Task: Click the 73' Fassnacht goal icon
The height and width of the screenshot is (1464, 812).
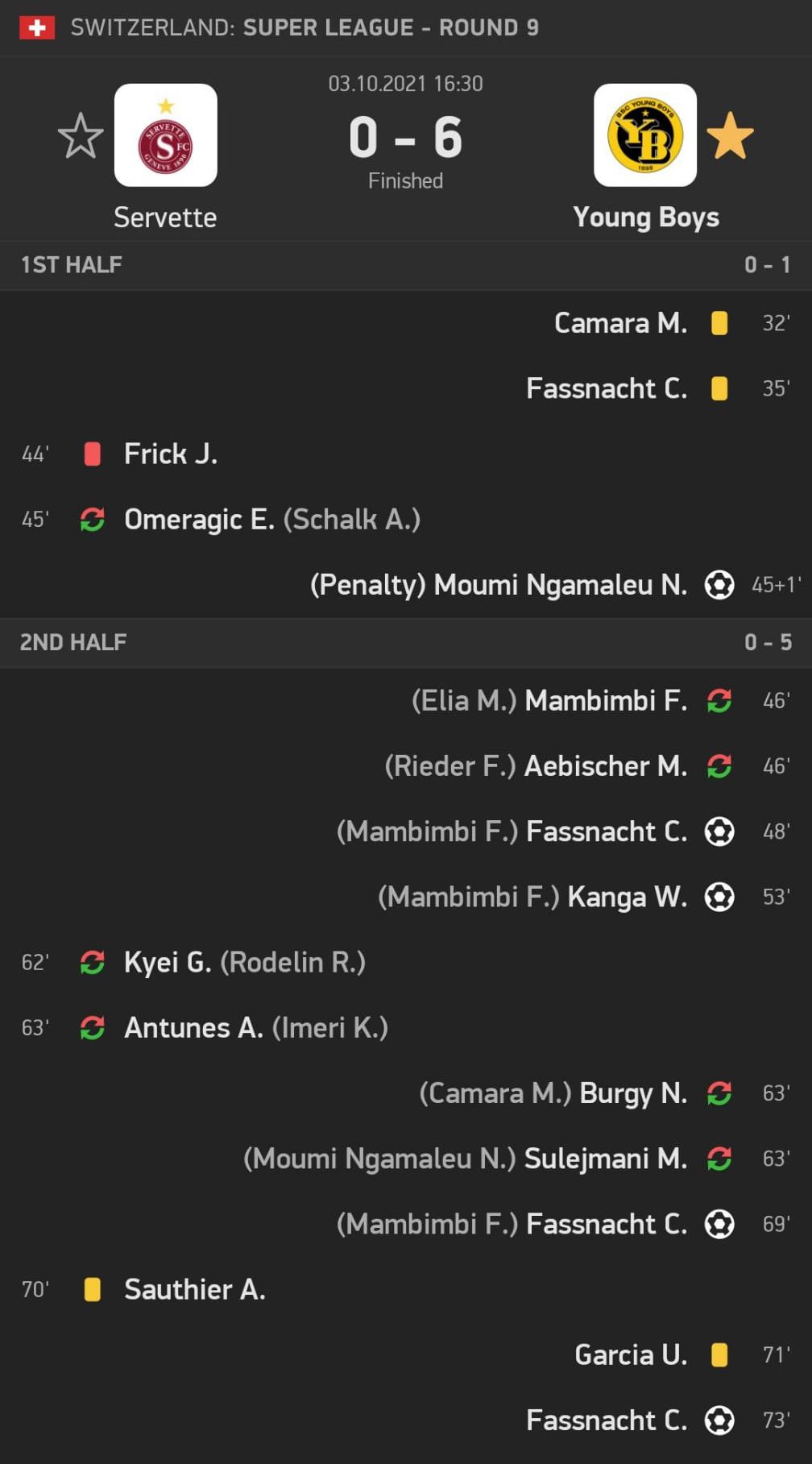Action: tap(719, 1420)
